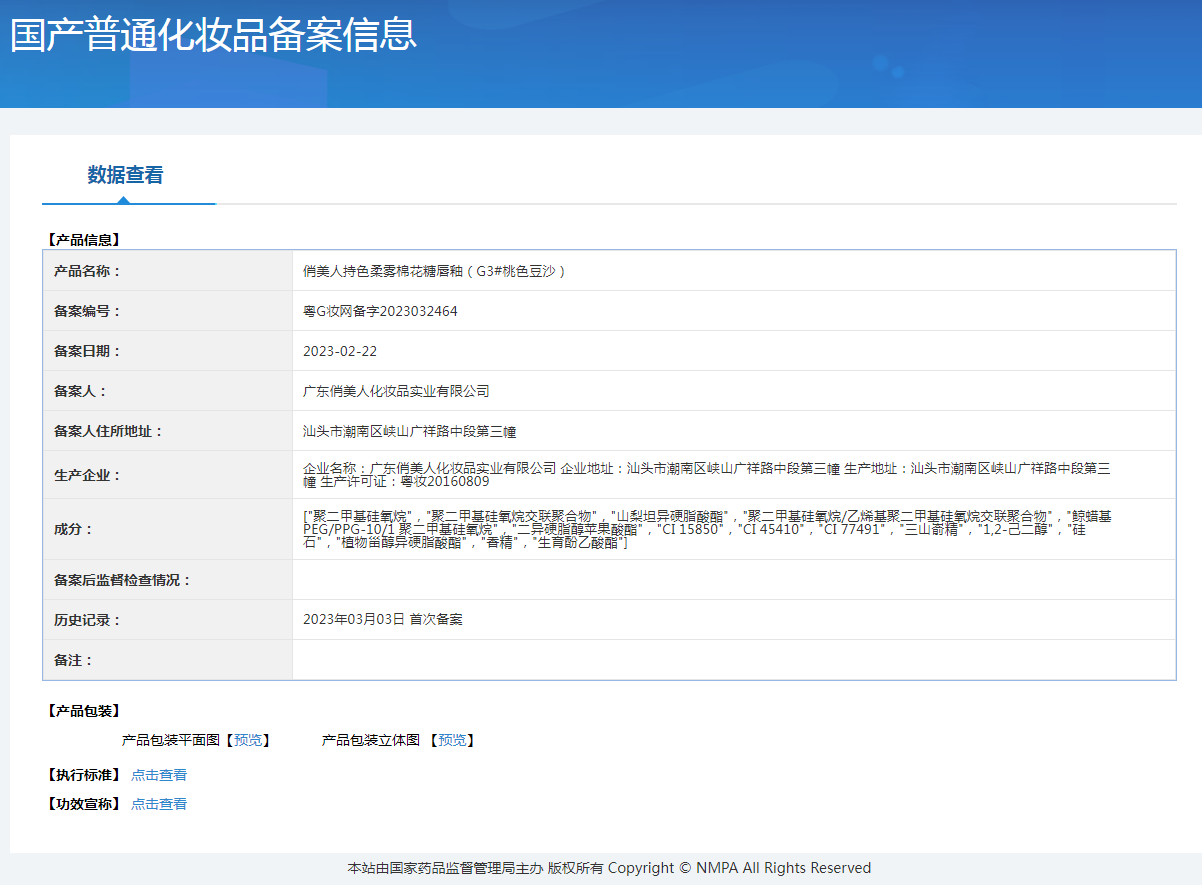This screenshot has height=885, width=1202.
Task: Click the product name value 俏美人持色柔雾棉花糖唇釉
Action: coord(434,271)
